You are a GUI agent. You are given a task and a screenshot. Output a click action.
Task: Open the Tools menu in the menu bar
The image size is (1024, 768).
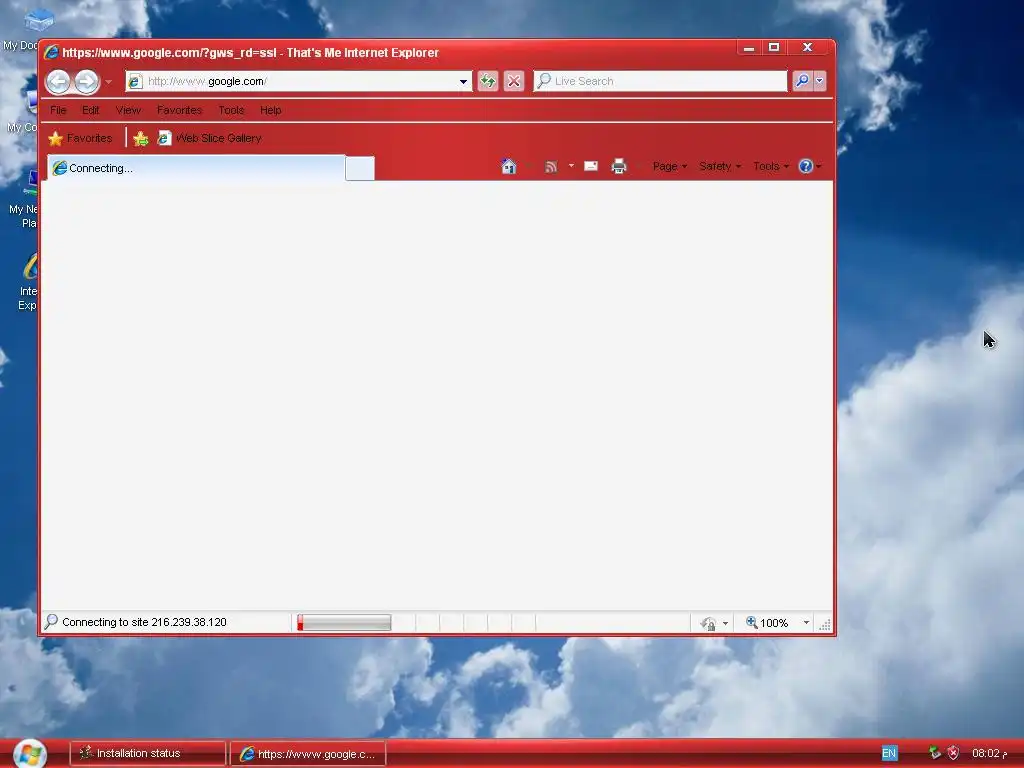(x=231, y=110)
